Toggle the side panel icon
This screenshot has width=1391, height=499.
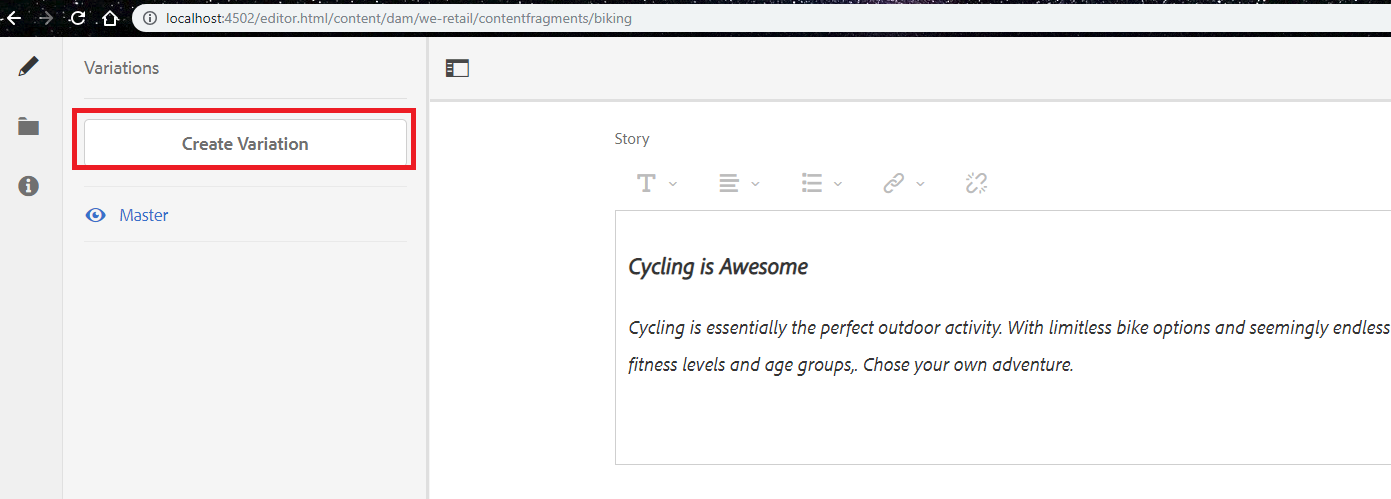tap(457, 68)
